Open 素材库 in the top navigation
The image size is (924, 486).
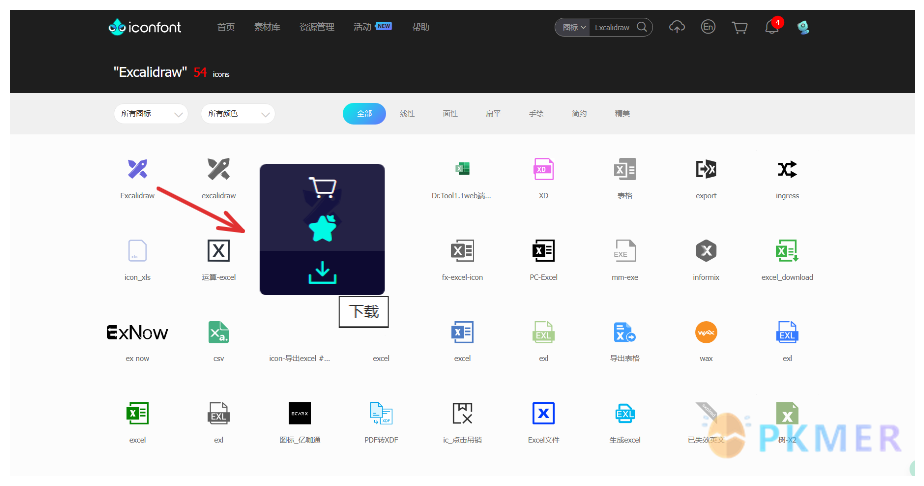click(267, 27)
